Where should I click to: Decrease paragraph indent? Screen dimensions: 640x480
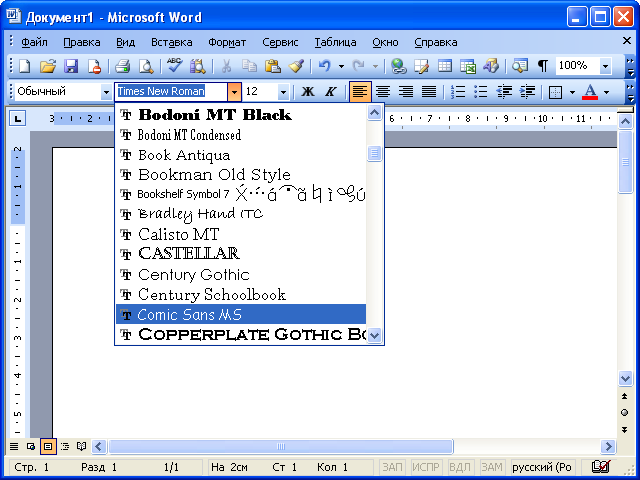(x=504, y=91)
